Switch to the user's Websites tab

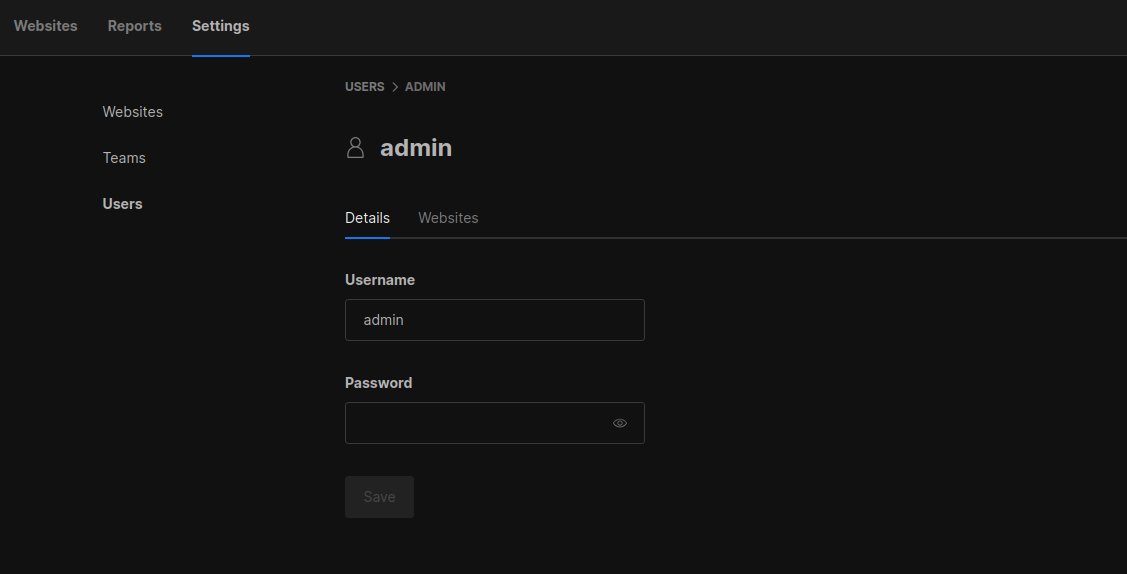click(x=448, y=218)
